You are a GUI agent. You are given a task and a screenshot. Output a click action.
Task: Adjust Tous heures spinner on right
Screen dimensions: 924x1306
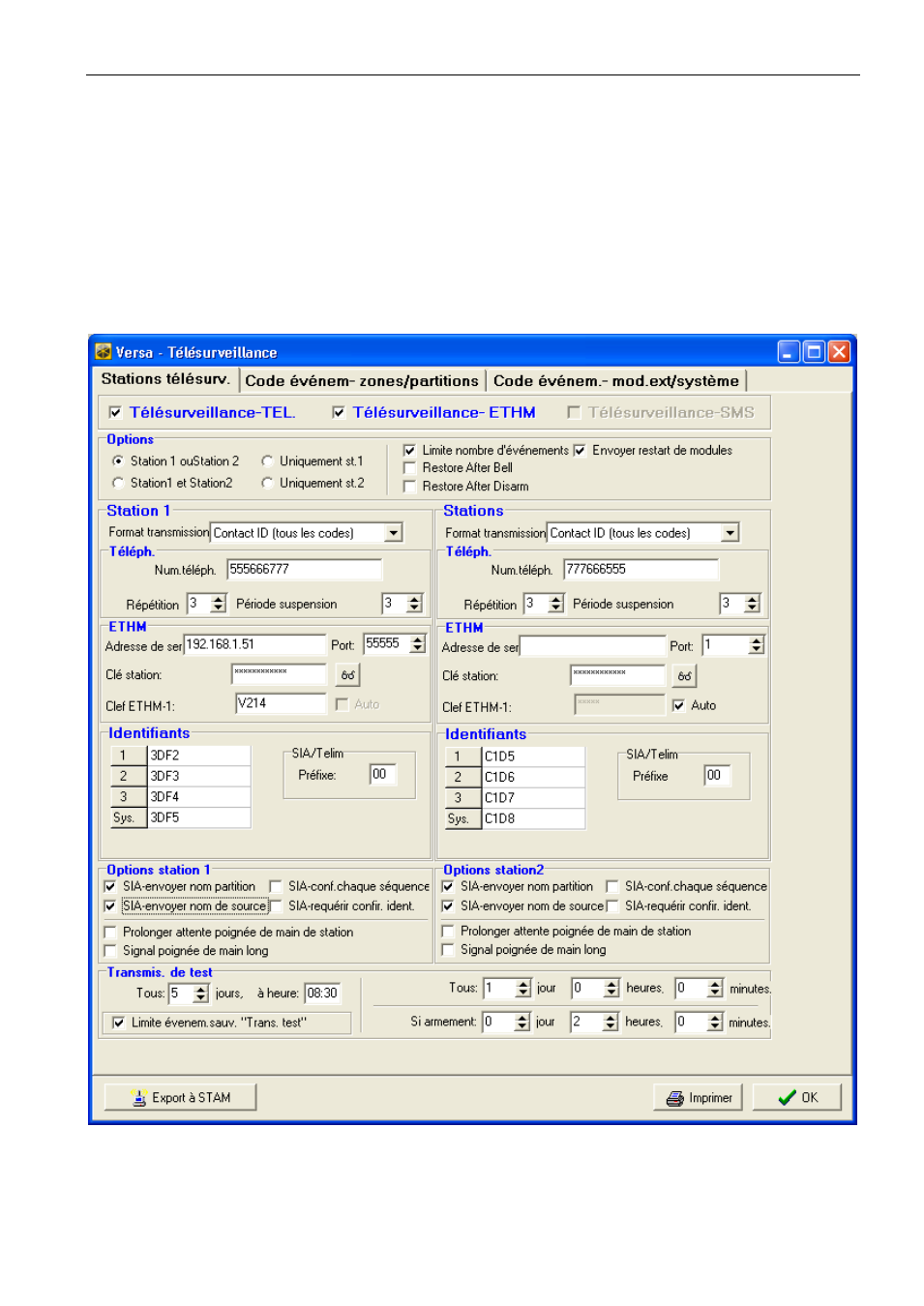611,989
